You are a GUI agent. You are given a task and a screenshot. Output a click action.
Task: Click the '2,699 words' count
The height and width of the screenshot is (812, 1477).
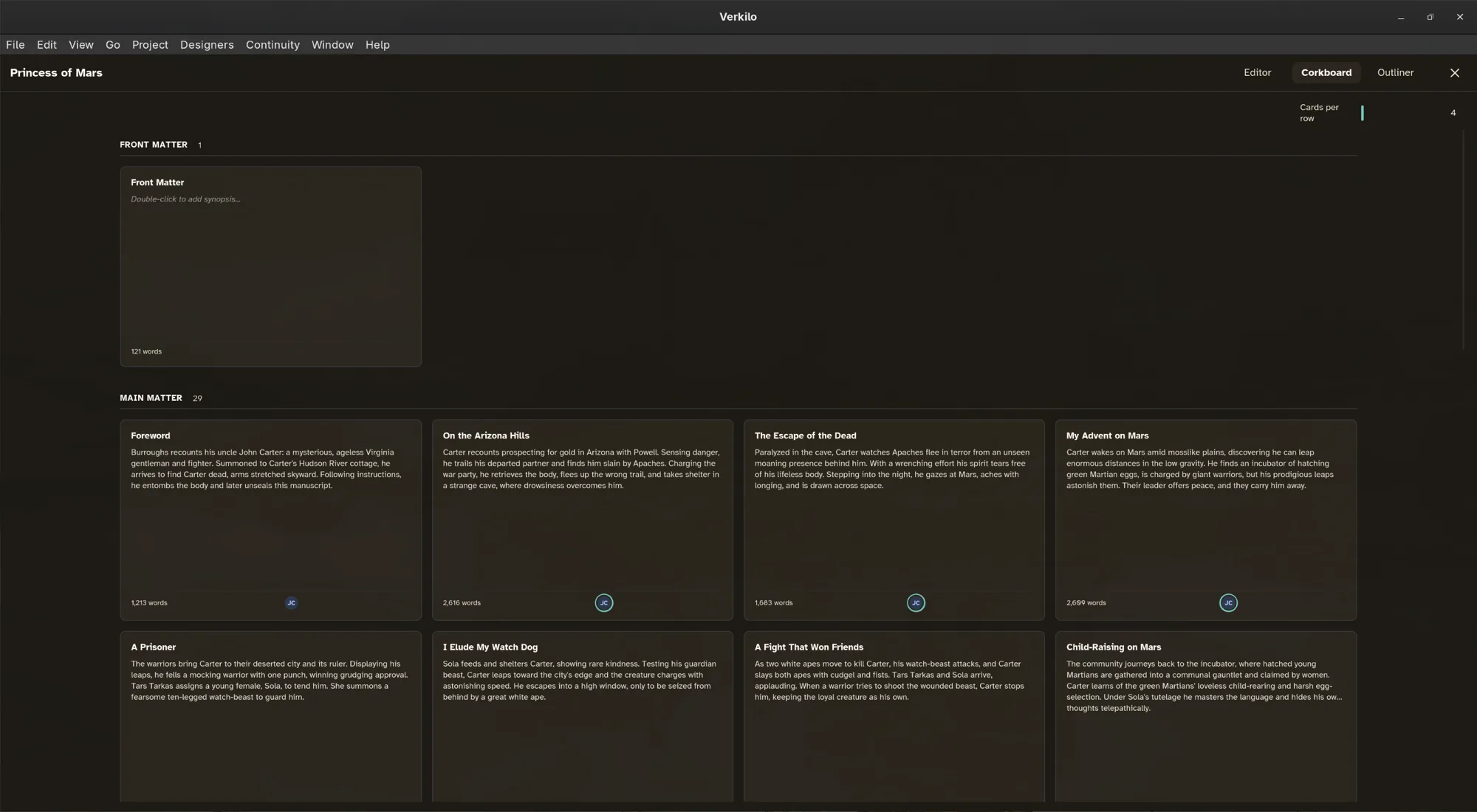pos(1086,603)
